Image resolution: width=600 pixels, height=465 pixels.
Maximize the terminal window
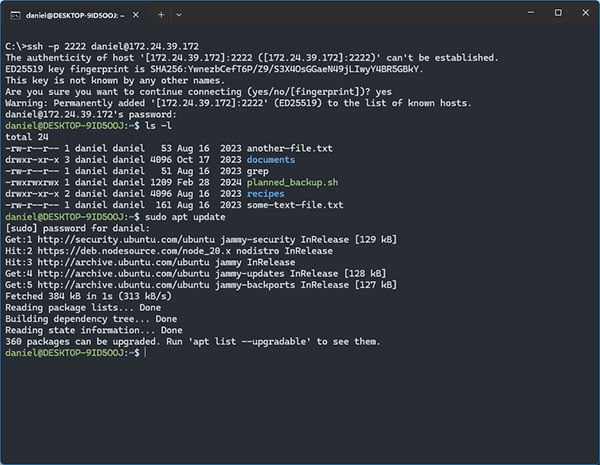(558, 13)
